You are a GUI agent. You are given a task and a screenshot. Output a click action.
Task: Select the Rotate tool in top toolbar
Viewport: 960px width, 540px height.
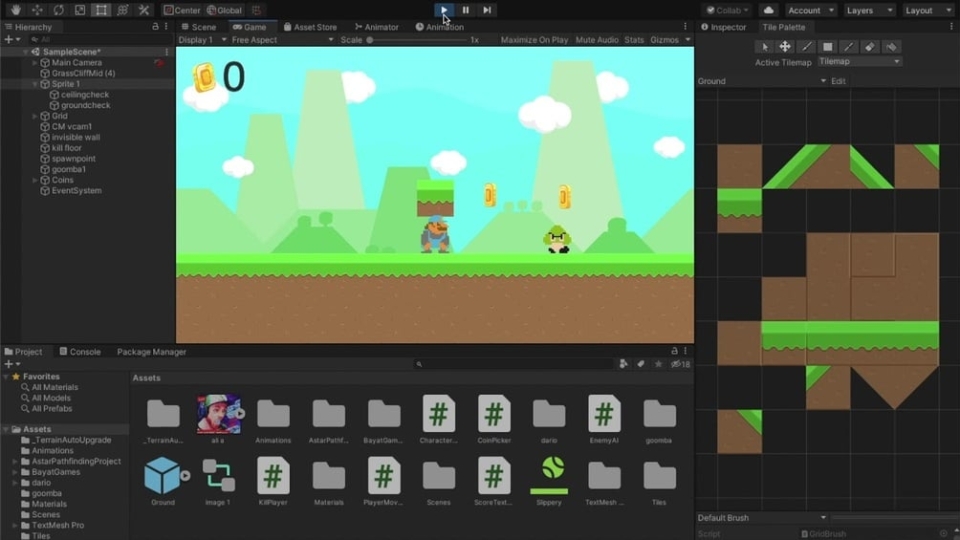tap(58, 10)
